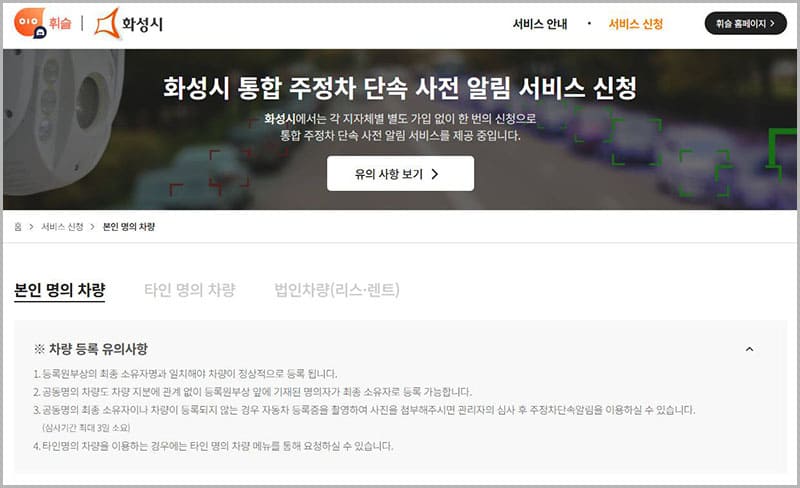Select the 서비스 신청 menu item
Viewport: 800px width, 488px height.
635,24
